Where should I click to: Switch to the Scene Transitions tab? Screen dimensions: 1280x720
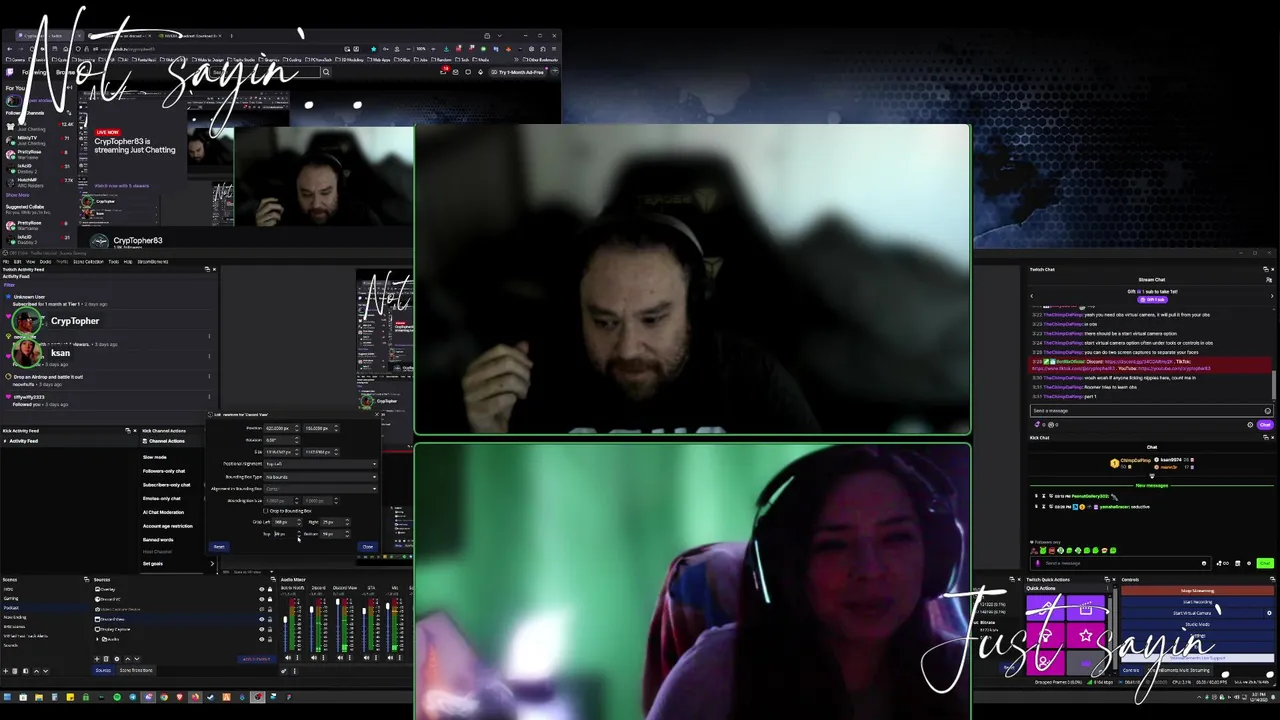[x=136, y=670]
